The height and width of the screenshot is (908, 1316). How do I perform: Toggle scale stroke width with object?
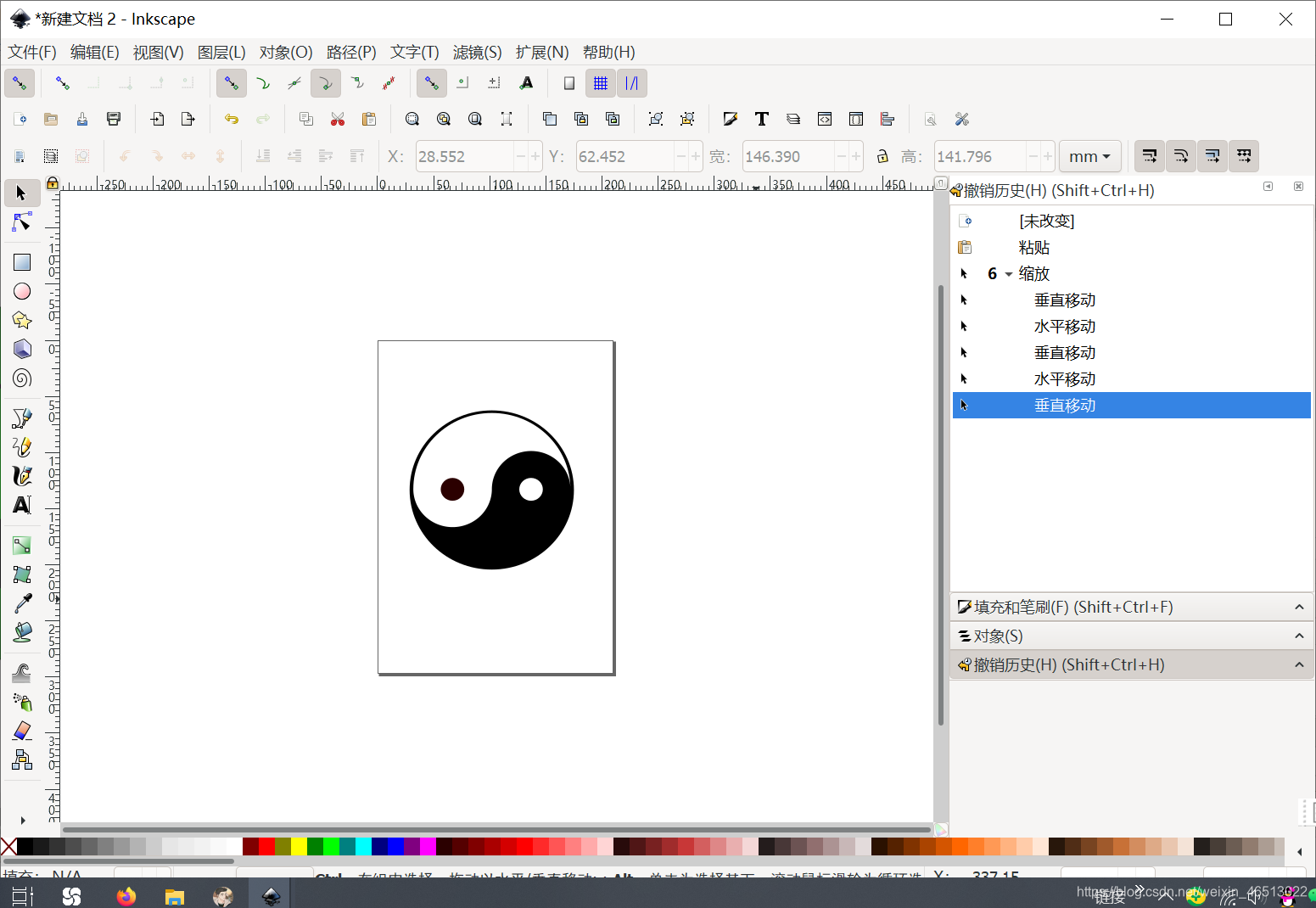(x=1150, y=156)
